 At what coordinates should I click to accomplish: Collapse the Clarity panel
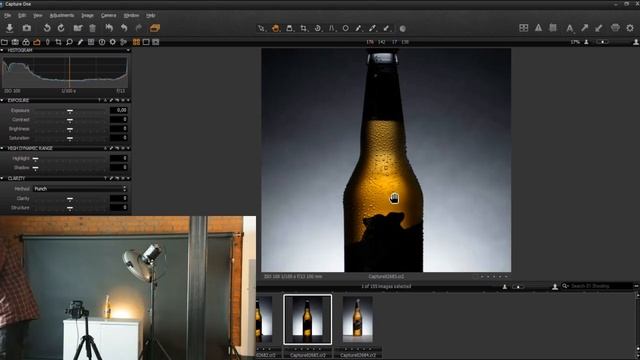click(2, 178)
